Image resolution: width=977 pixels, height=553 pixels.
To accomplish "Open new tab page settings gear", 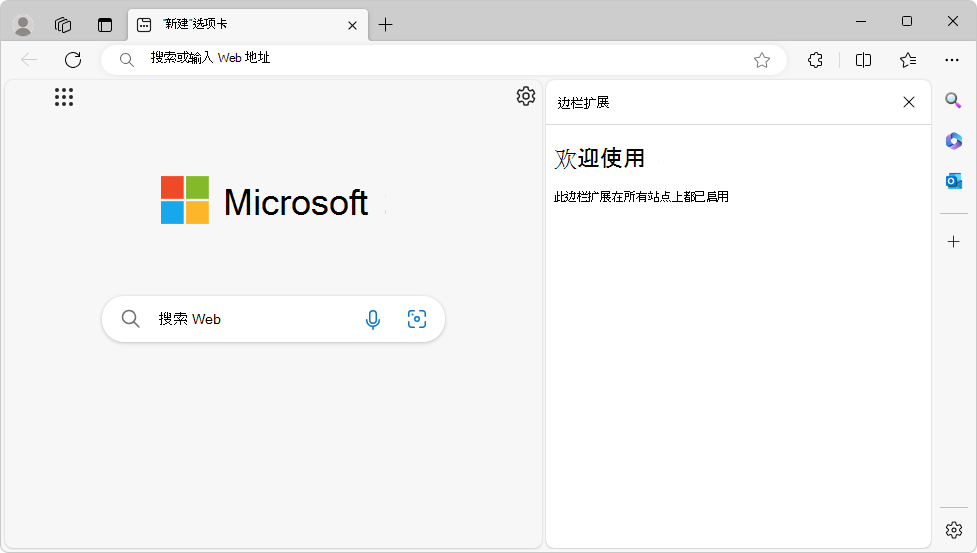I will [x=526, y=96].
